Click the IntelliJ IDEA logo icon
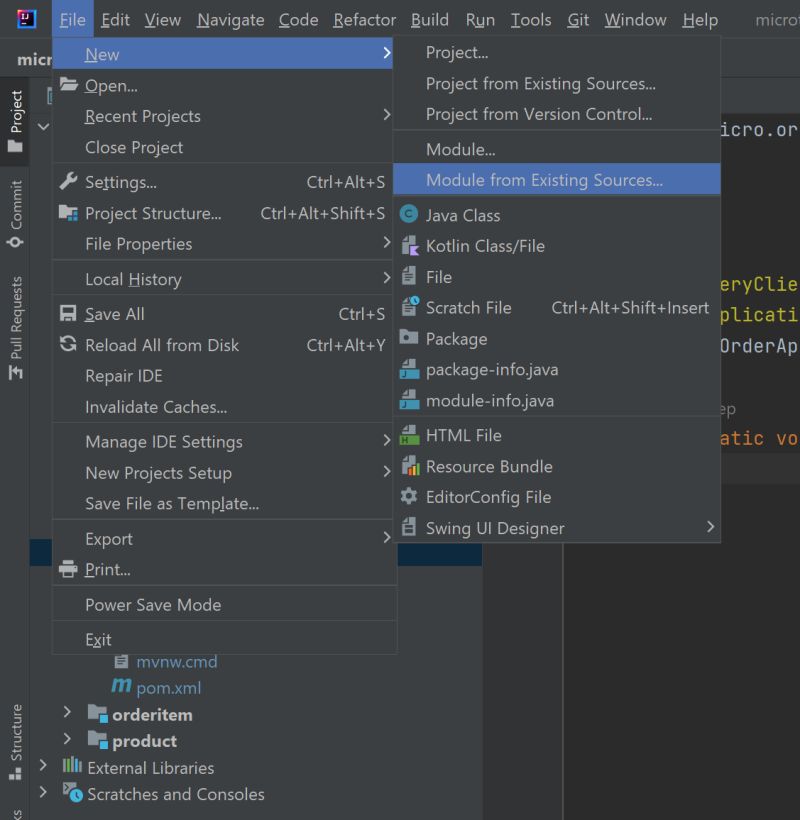The height and width of the screenshot is (820, 800). [x=22, y=18]
